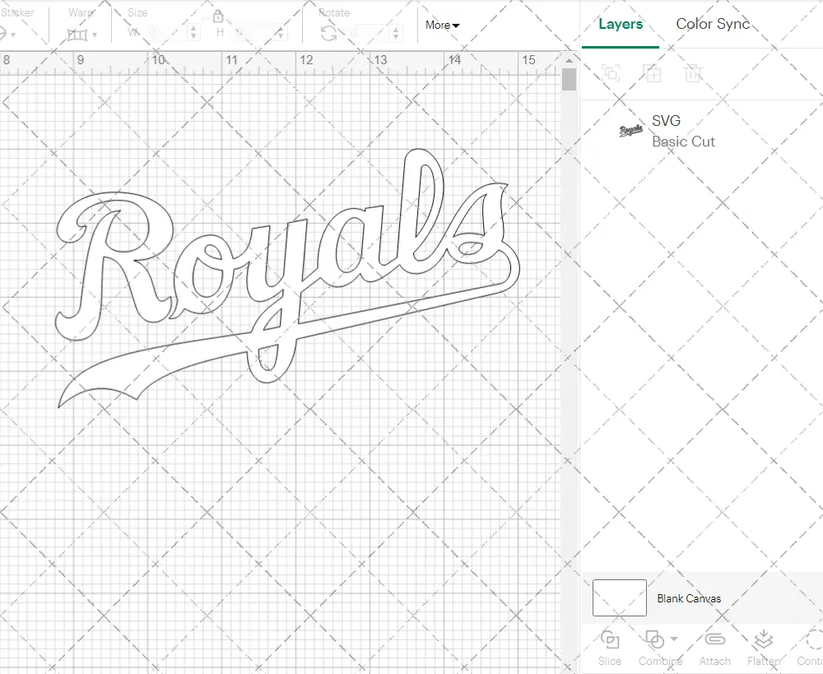
Task: Select the Flatten tool
Action: tap(763, 647)
